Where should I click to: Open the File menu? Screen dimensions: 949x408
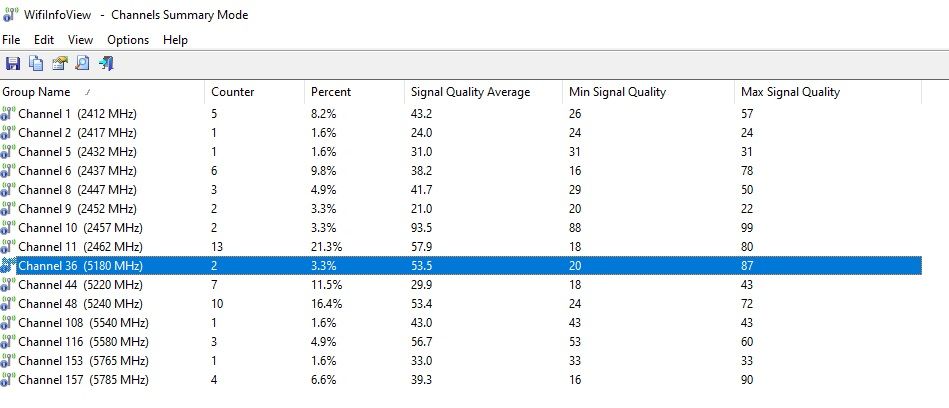click(x=11, y=40)
